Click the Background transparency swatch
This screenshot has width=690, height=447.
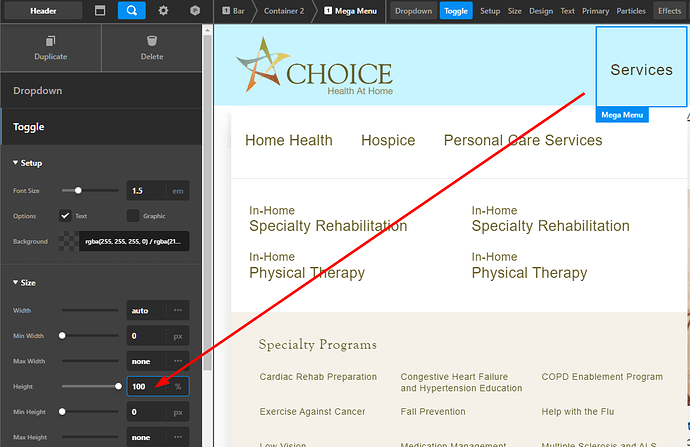tap(69, 241)
